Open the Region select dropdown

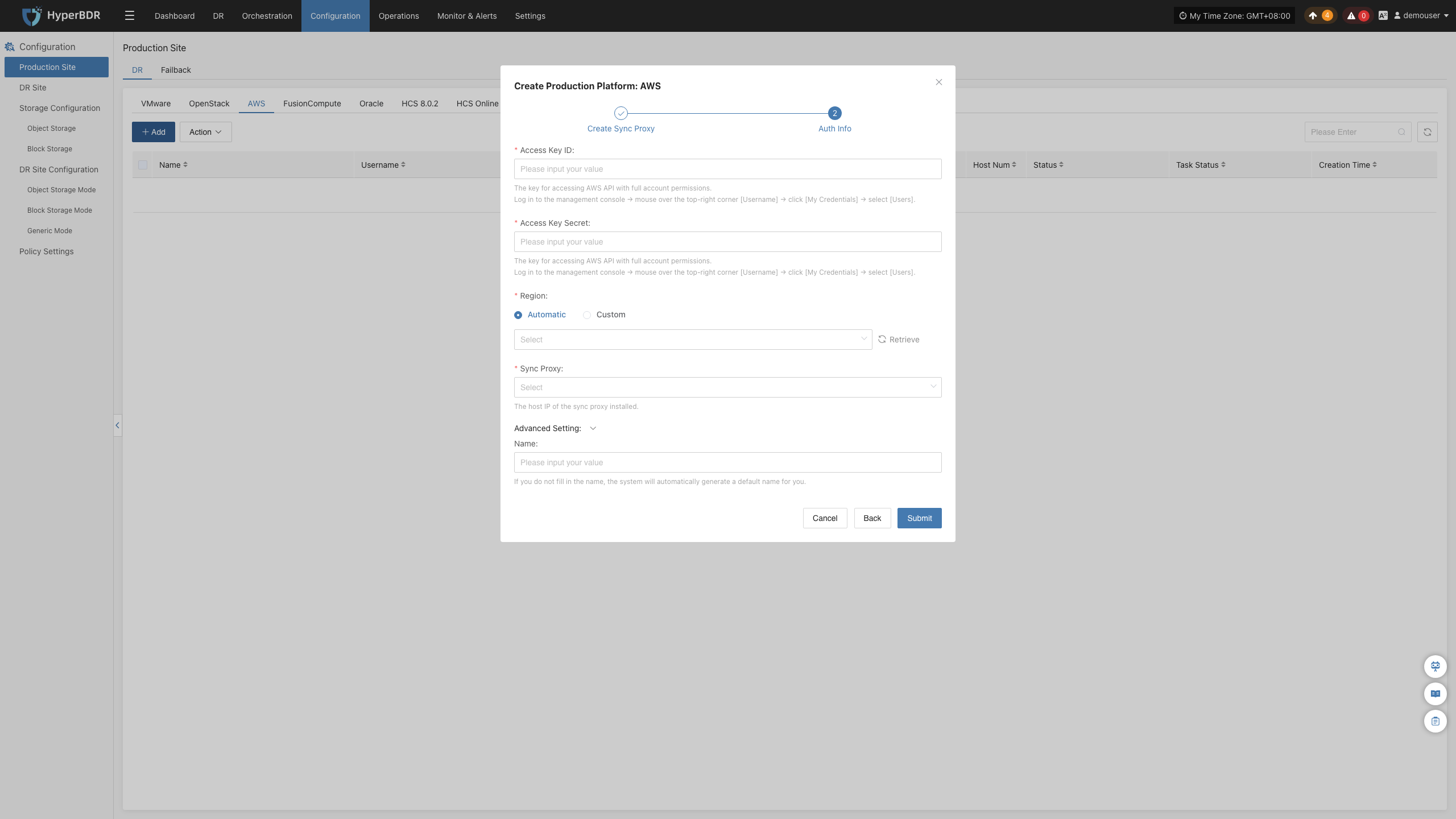[x=693, y=340]
